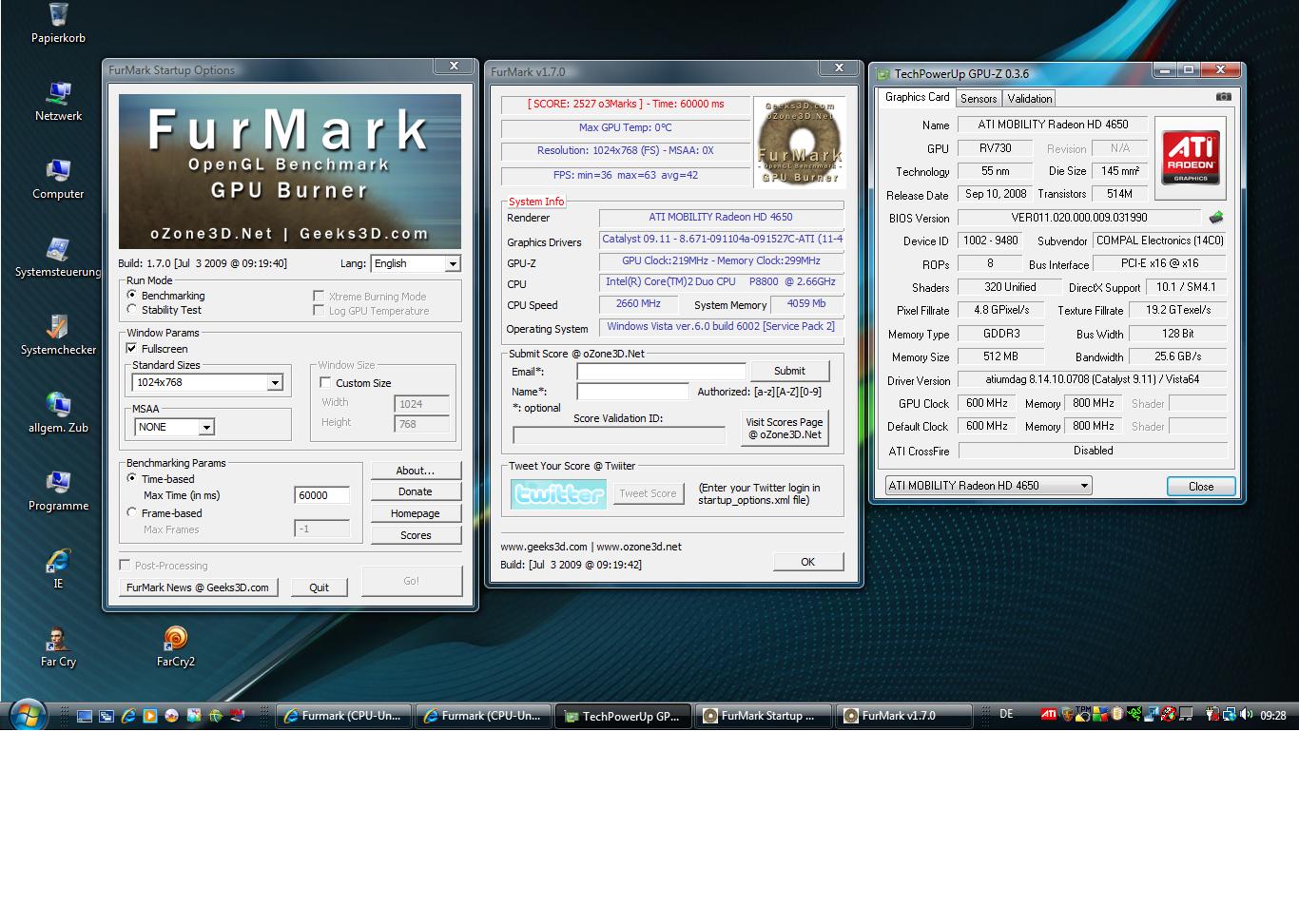Switch to TechPowerUp GPU-Z taskbar button
The width and height of the screenshot is (1299, 924).
[x=623, y=716]
